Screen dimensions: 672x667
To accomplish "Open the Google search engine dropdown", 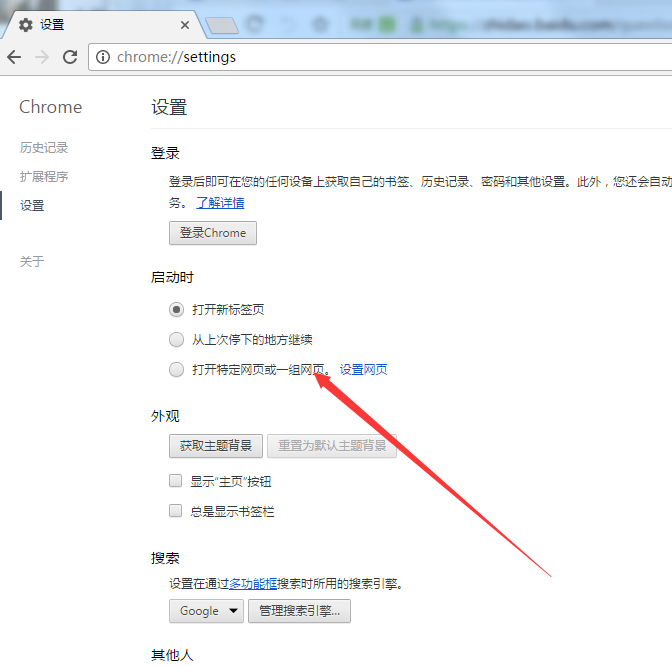I will pos(206,611).
